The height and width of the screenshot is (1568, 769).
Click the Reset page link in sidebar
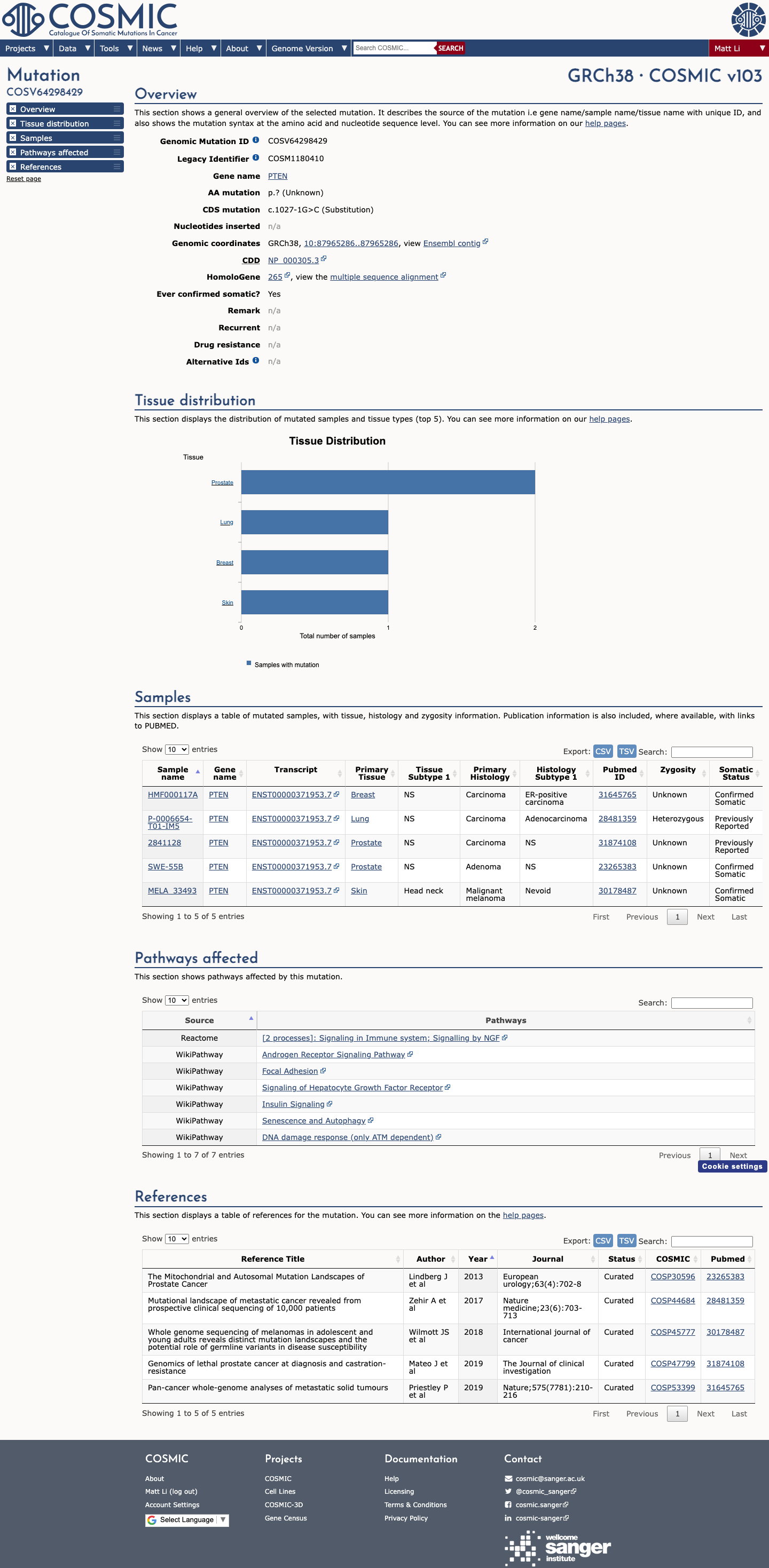(x=23, y=179)
